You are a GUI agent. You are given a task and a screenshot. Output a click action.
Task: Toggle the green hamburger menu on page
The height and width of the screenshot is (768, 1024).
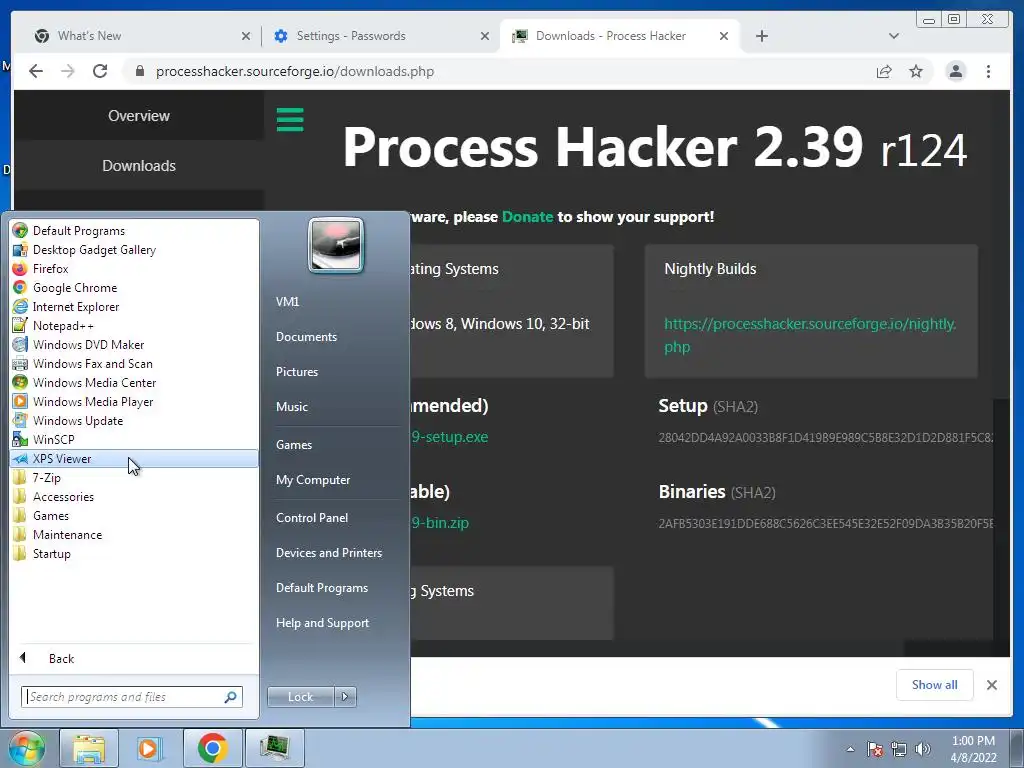click(x=290, y=120)
